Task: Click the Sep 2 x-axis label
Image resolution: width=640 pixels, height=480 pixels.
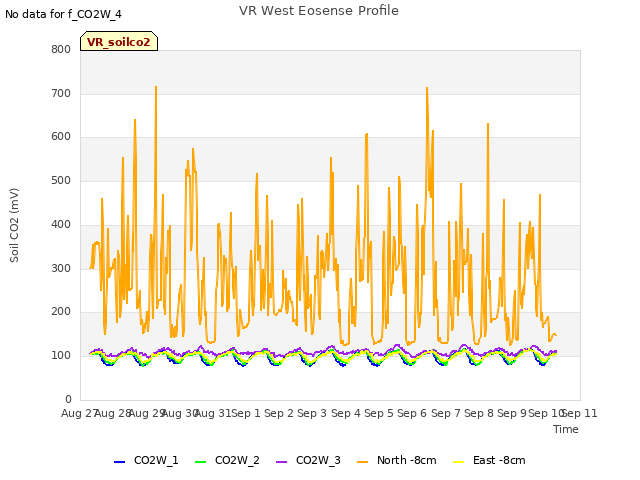Action: pyautogui.click(x=279, y=413)
